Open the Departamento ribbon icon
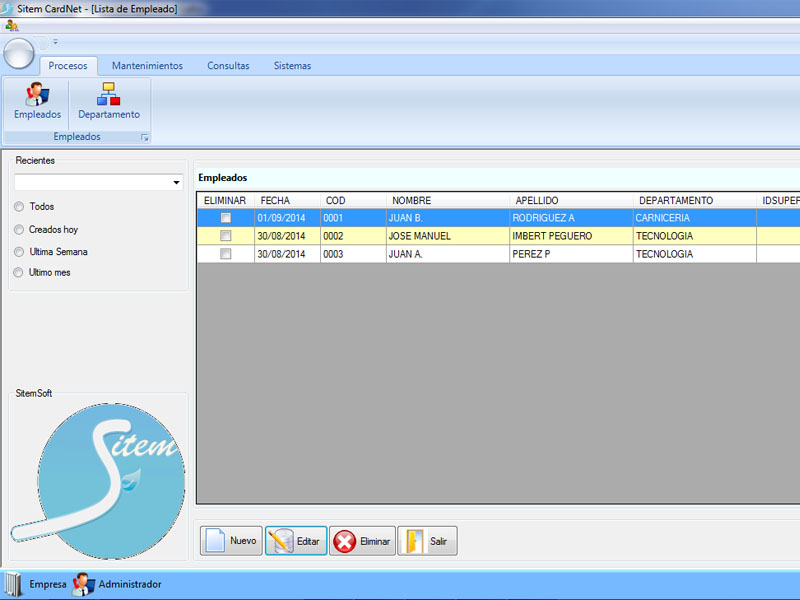The image size is (800, 600). pos(109,102)
